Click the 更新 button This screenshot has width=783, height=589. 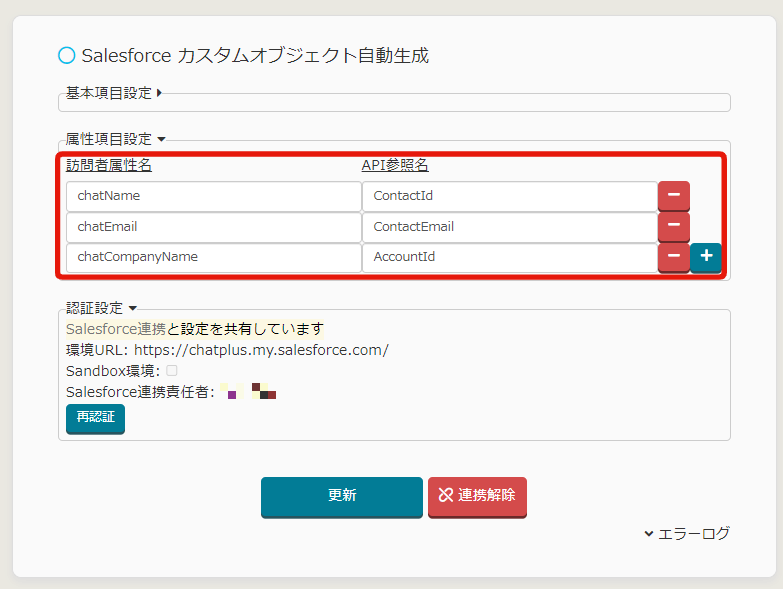pos(342,496)
